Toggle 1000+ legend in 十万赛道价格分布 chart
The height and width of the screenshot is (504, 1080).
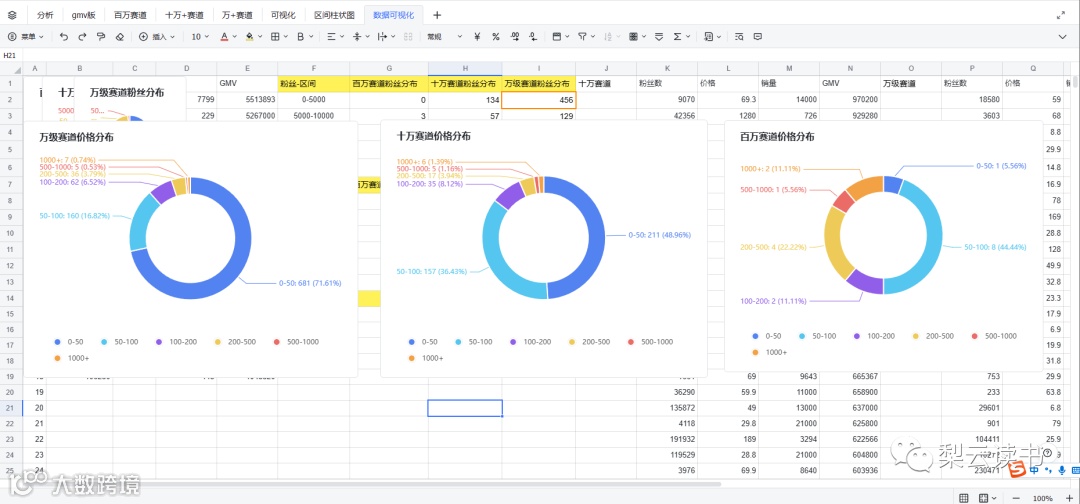point(426,358)
